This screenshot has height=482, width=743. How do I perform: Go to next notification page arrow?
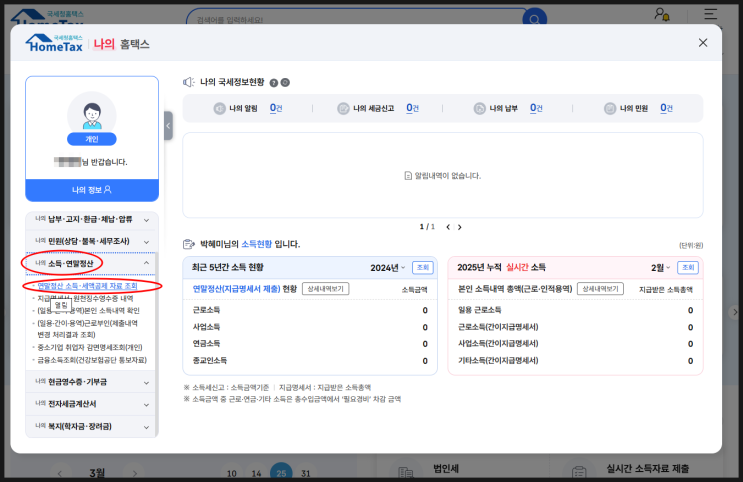pyautogui.click(x=460, y=227)
